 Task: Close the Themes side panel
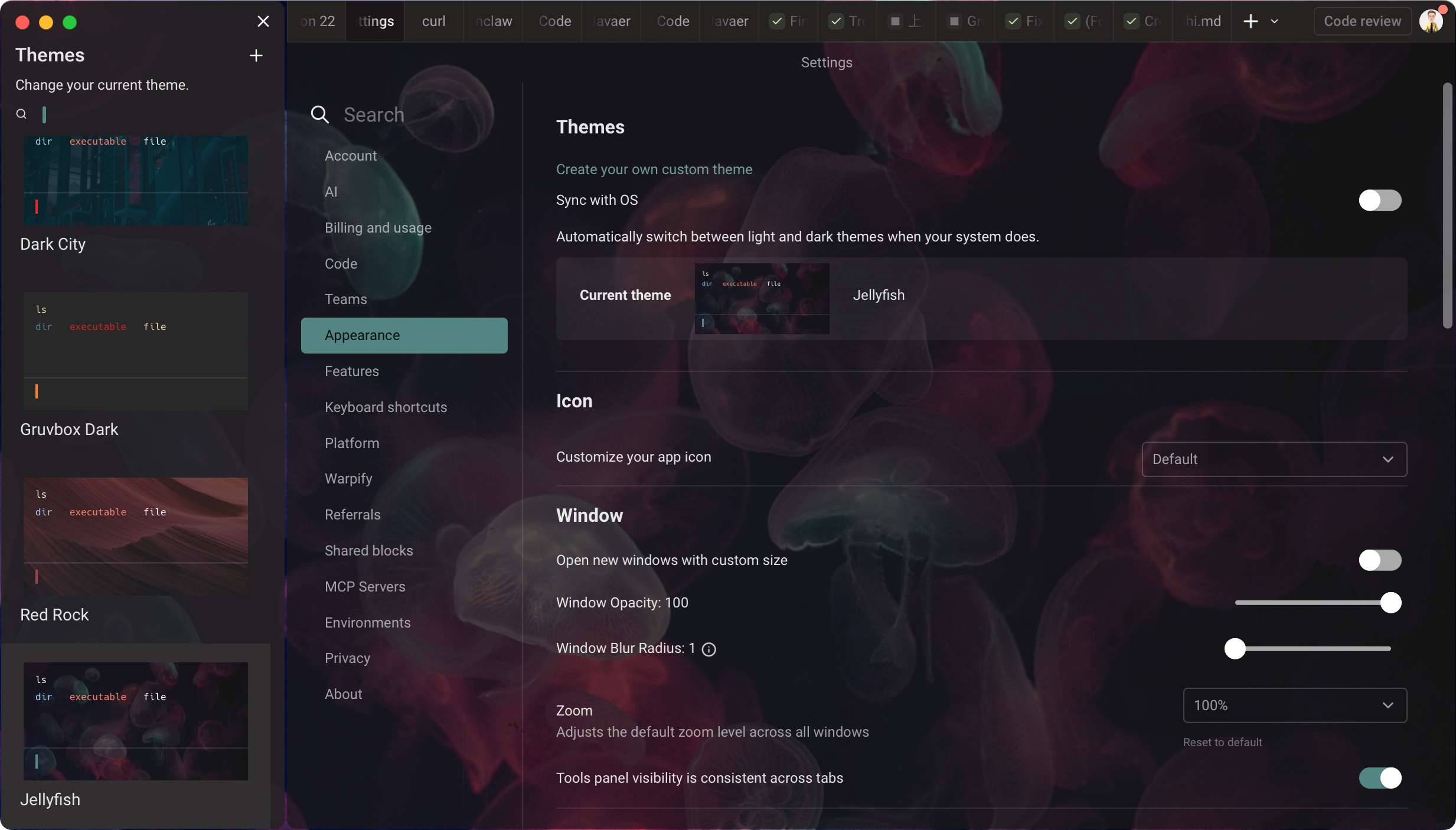click(263, 22)
